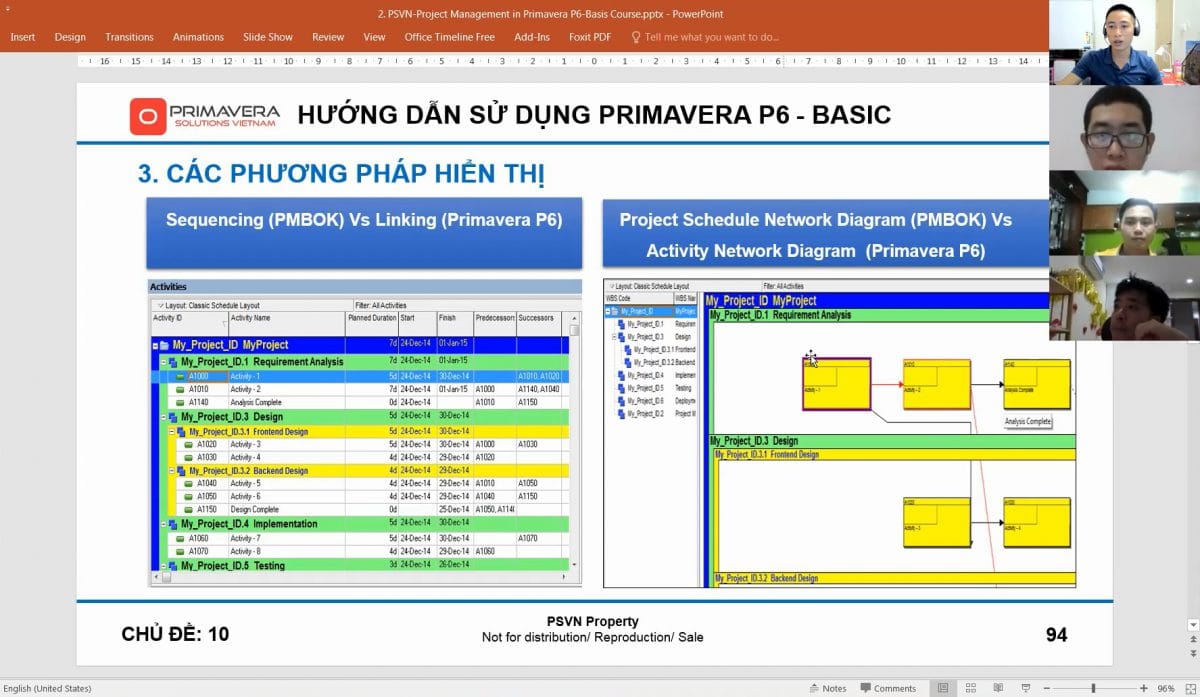Click the 96% zoom level
The height and width of the screenshot is (697, 1200).
tap(1165, 688)
